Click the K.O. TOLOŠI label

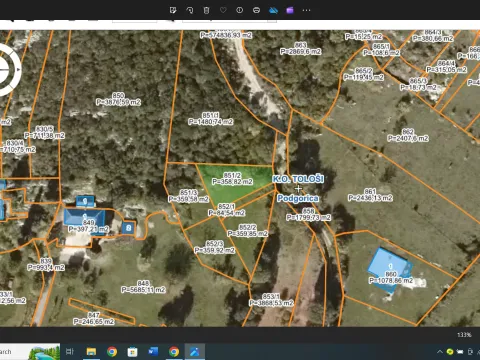298,179
